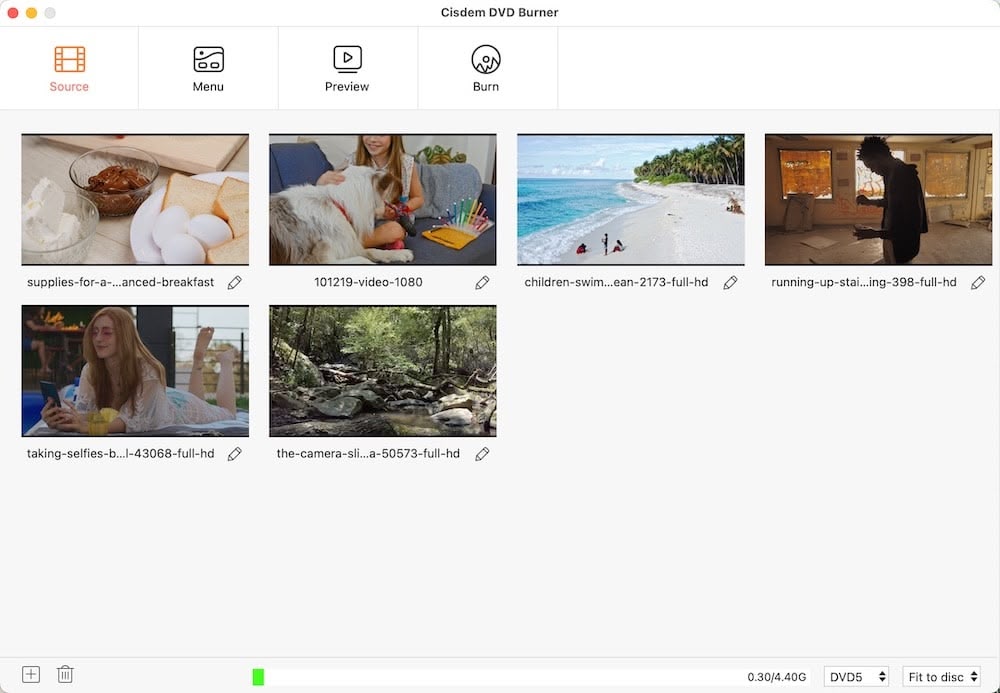Click pencil icon beside 101219-video-1080

pos(482,283)
